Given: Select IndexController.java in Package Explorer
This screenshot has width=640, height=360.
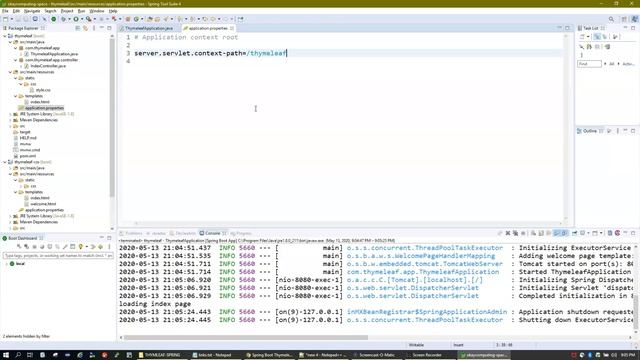Looking at the screenshot, I should tap(48, 66).
